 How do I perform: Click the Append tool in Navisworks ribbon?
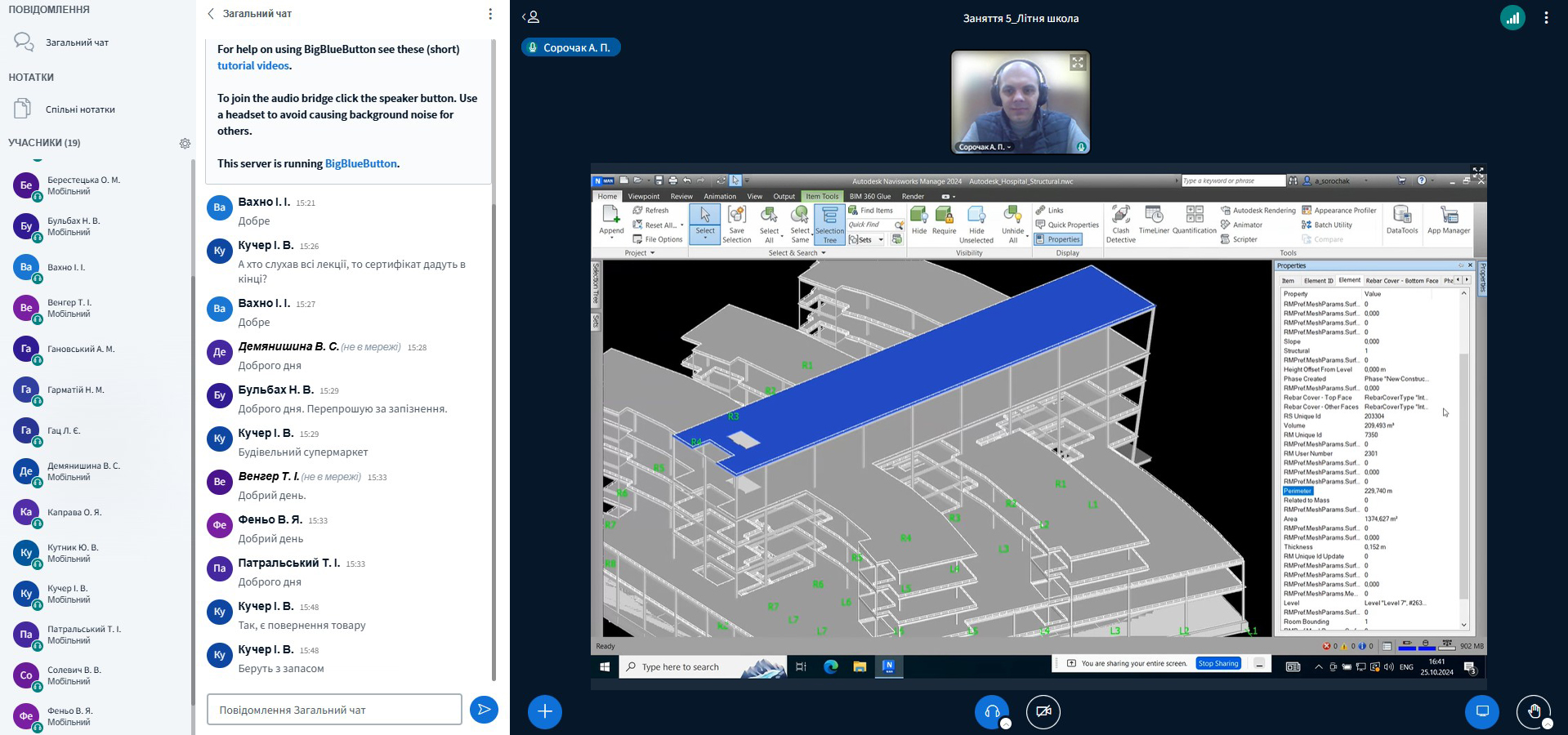click(611, 222)
